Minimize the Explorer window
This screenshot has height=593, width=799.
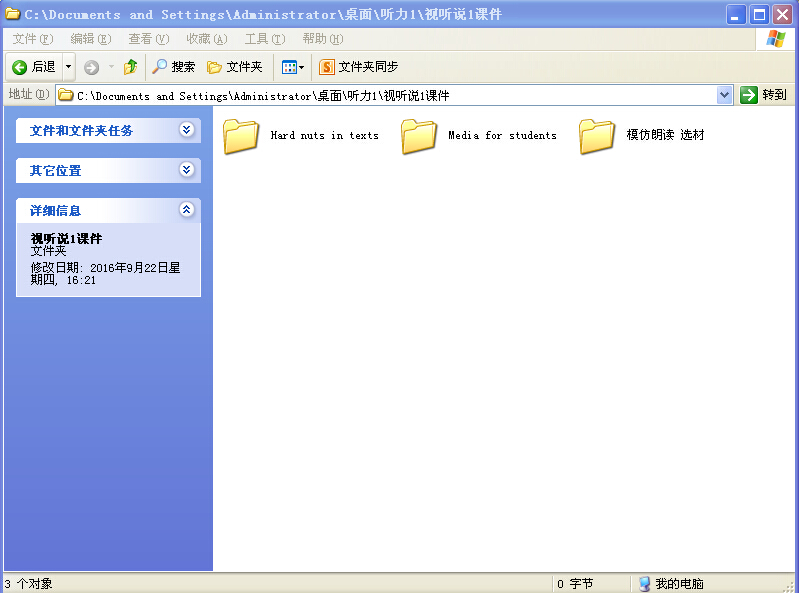pos(735,15)
